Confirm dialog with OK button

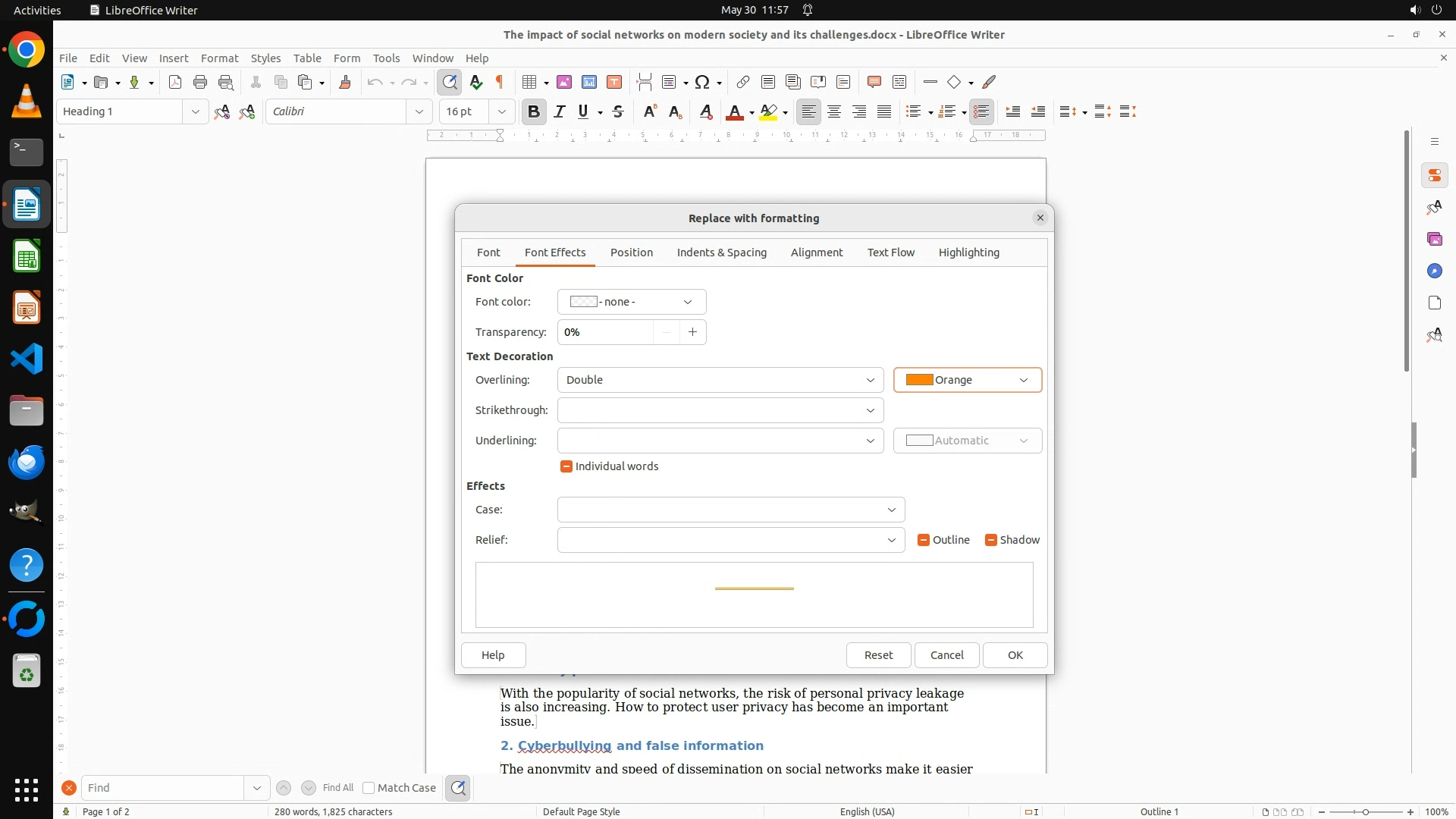[1015, 655]
